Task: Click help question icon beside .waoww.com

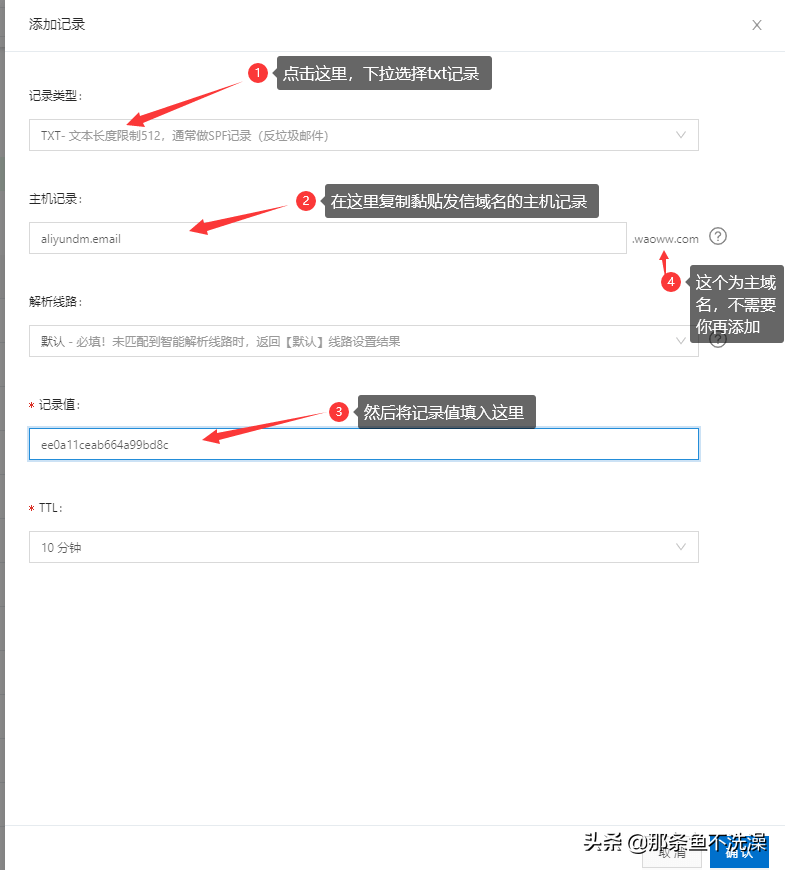Action: coord(718,236)
